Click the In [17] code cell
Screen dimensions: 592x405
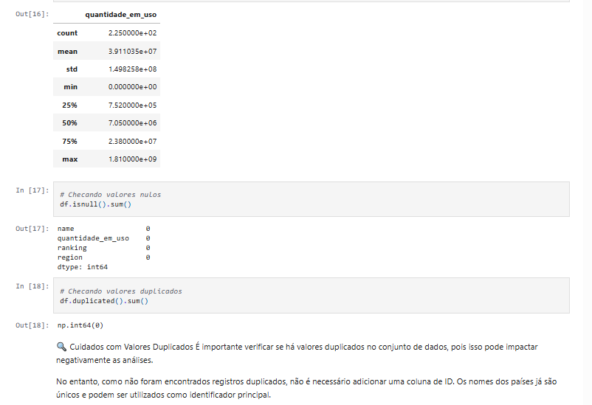pyautogui.click(x=311, y=199)
